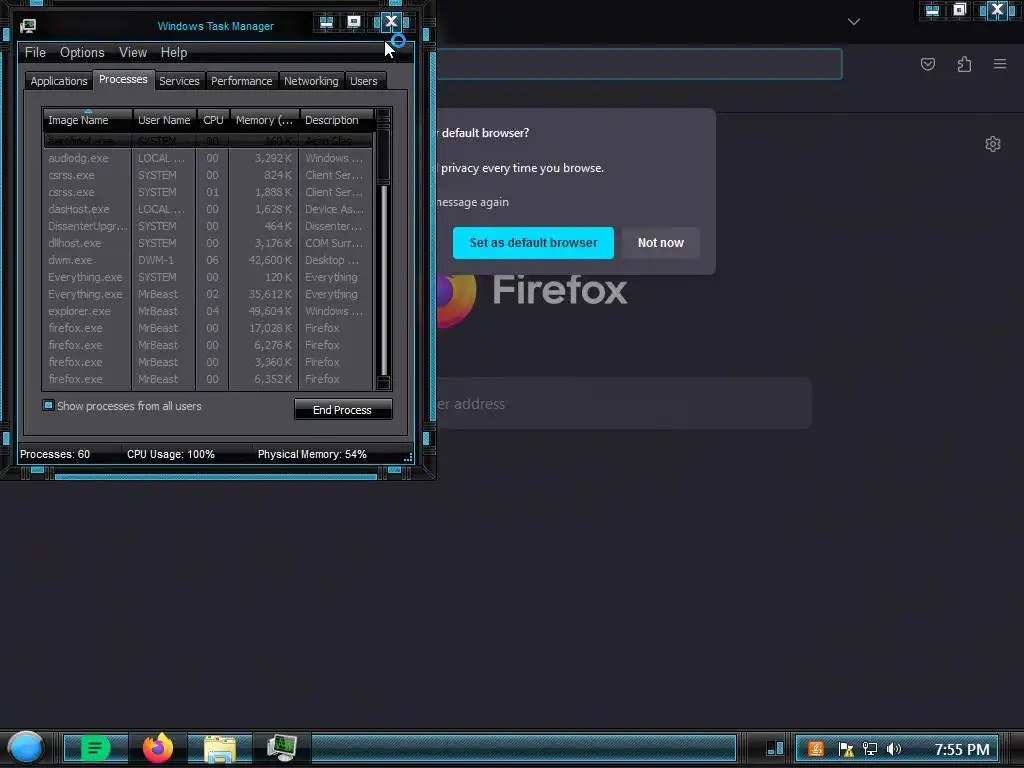Click Not now in Firefox prompt

pos(661,242)
